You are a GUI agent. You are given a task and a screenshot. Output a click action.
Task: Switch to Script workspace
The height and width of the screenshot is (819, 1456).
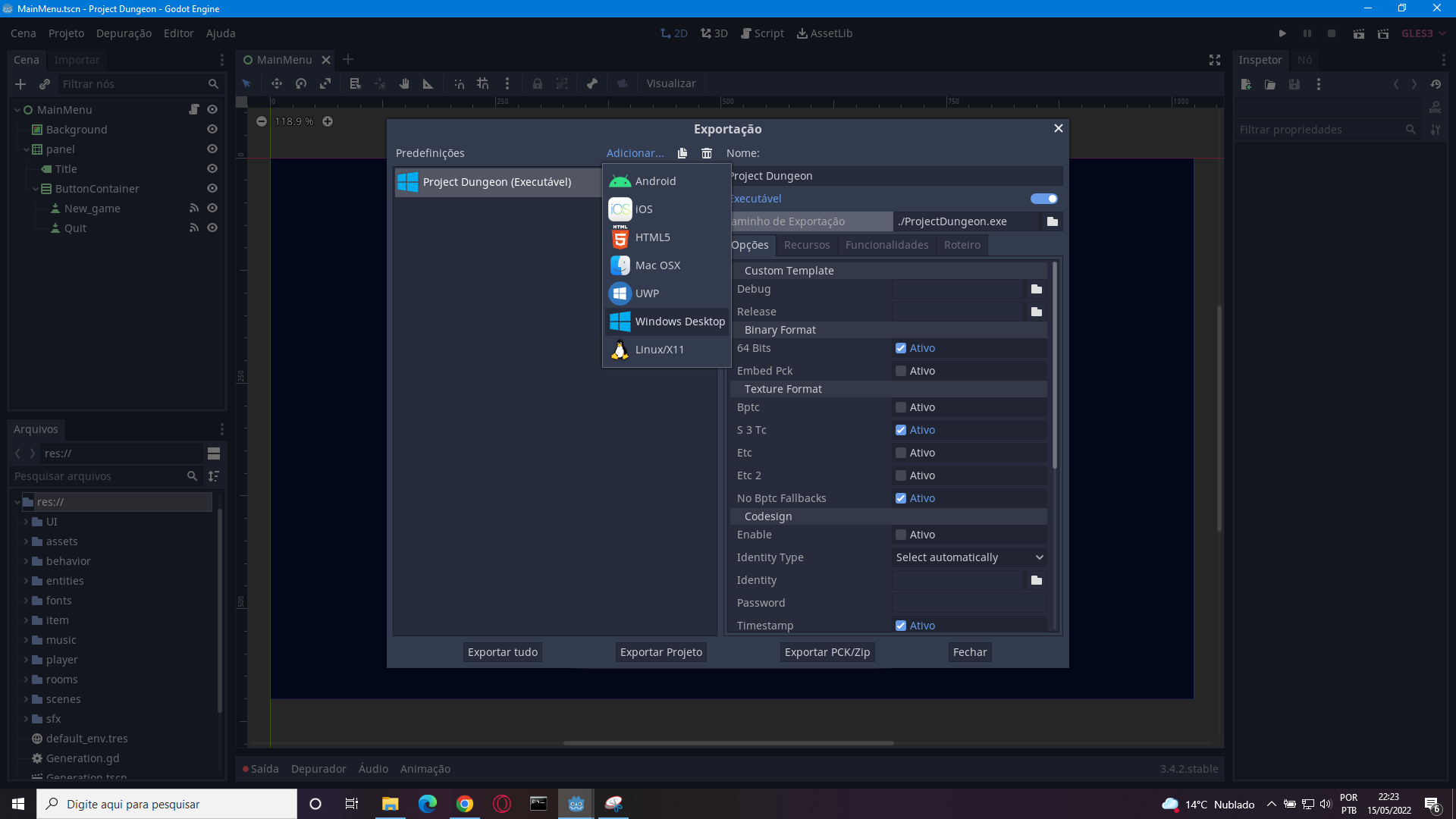click(x=762, y=33)
